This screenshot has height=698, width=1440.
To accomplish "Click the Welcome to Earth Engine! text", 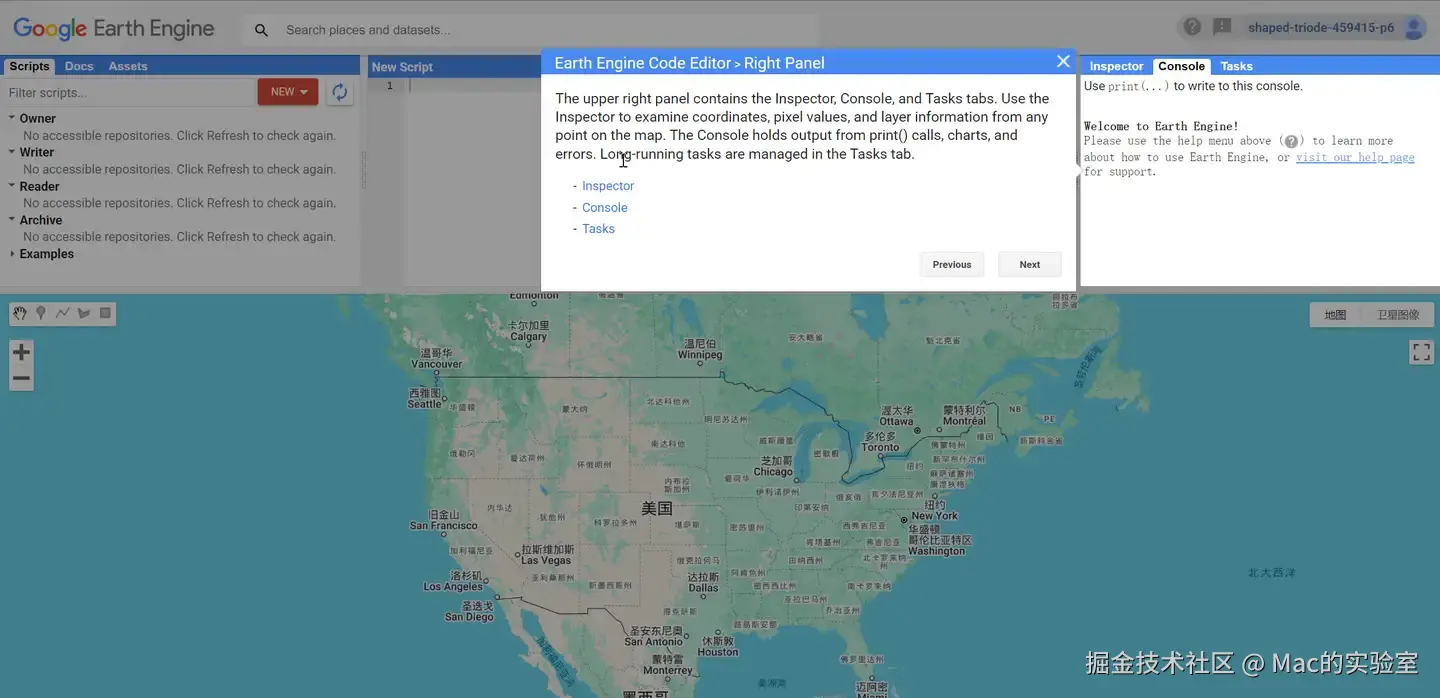I will coord(1161,126).
